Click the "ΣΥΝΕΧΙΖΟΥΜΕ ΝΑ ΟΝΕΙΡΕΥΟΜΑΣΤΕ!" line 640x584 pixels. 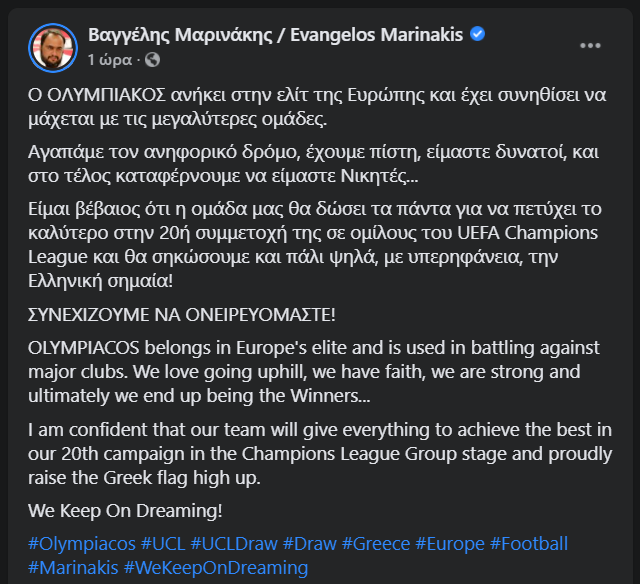click(x=182, y=315)
